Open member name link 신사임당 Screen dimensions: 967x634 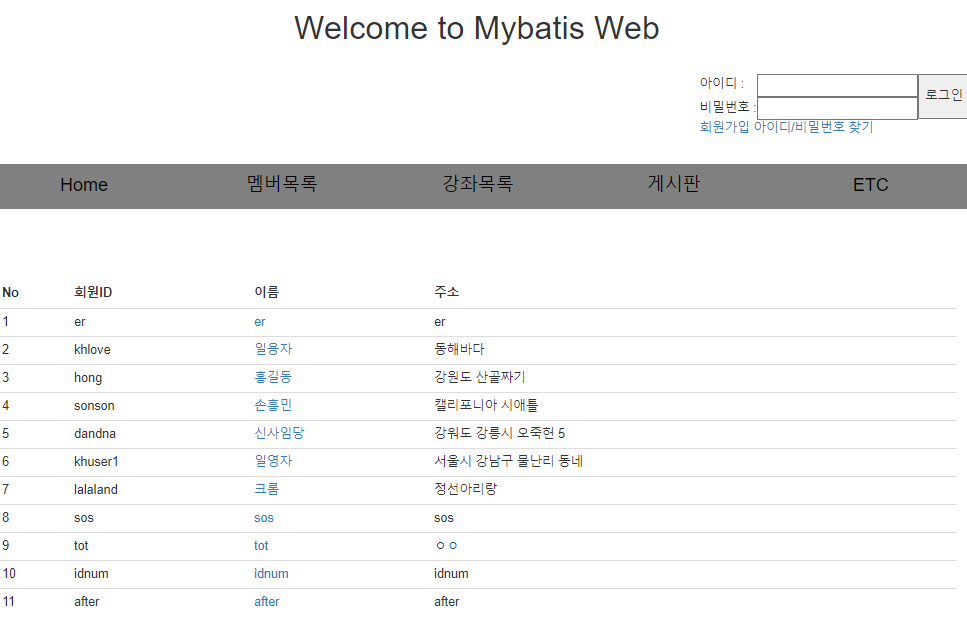click(279, 433)
